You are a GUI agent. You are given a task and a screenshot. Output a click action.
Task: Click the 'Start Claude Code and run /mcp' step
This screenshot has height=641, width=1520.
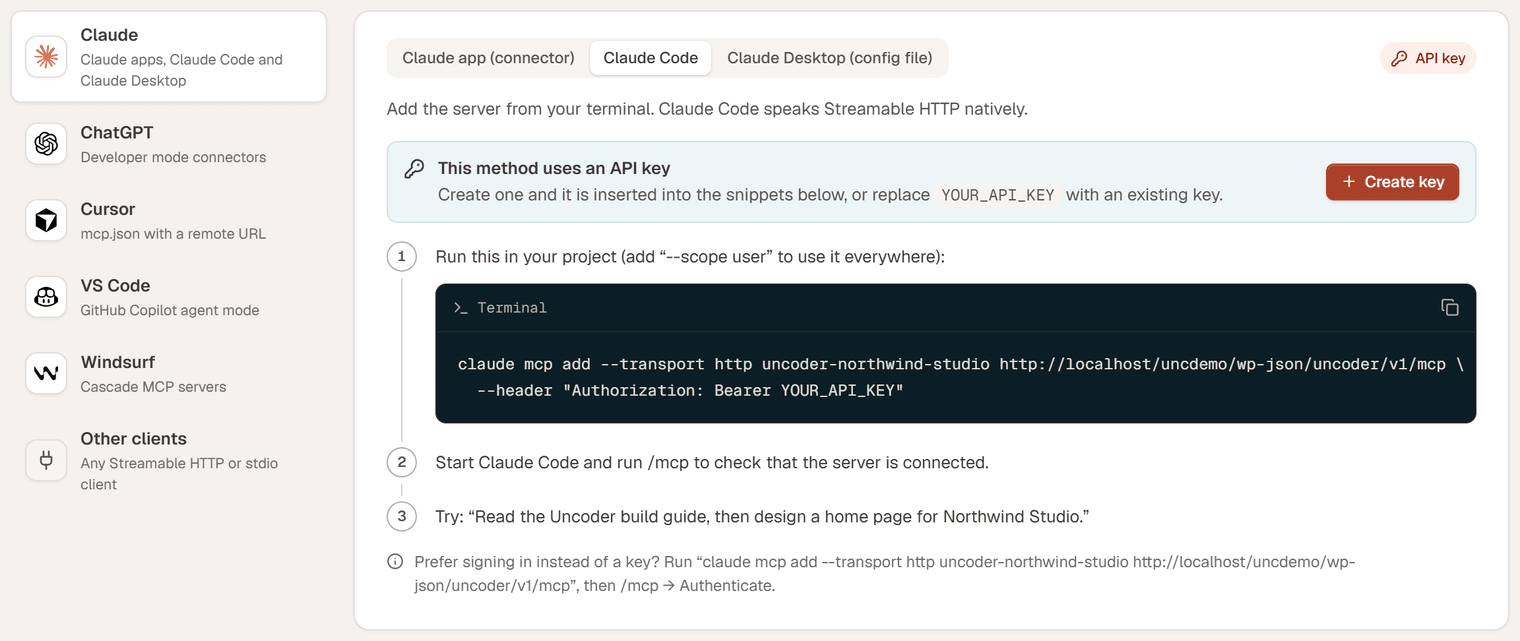[712, 462]
